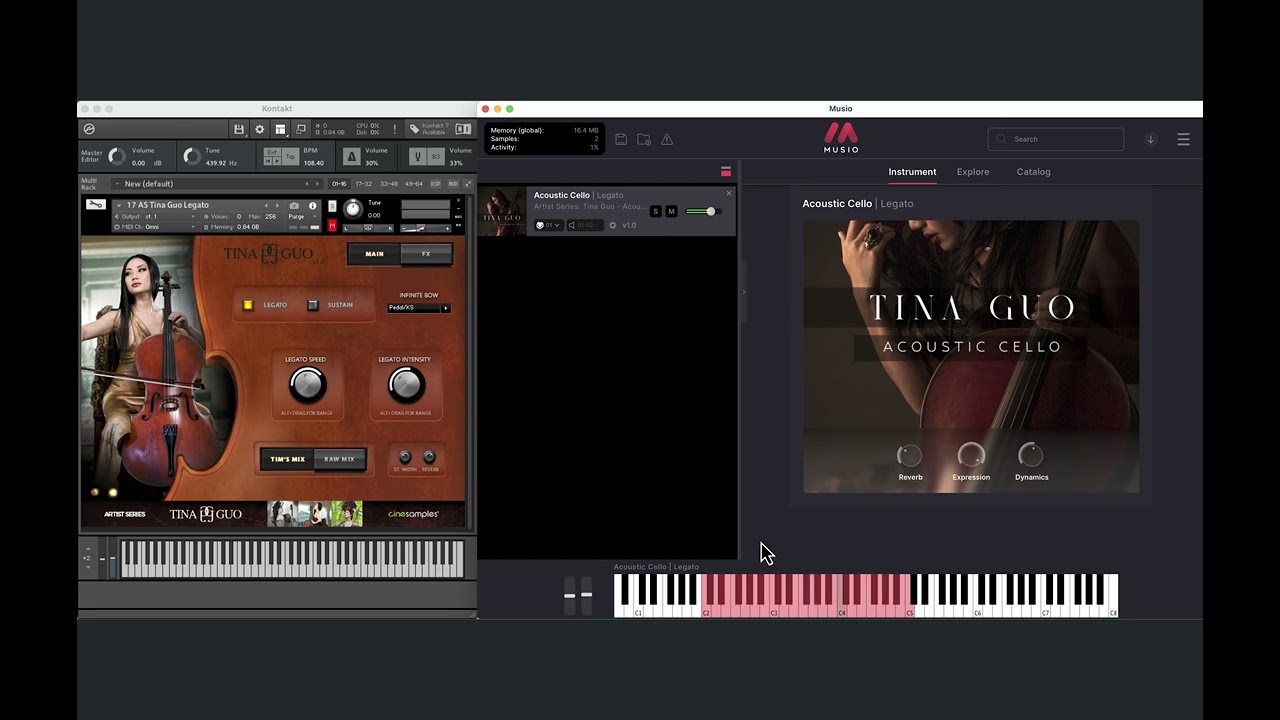Switch to the Catalog tab
1280x720 pixels.
[1033, 172]
